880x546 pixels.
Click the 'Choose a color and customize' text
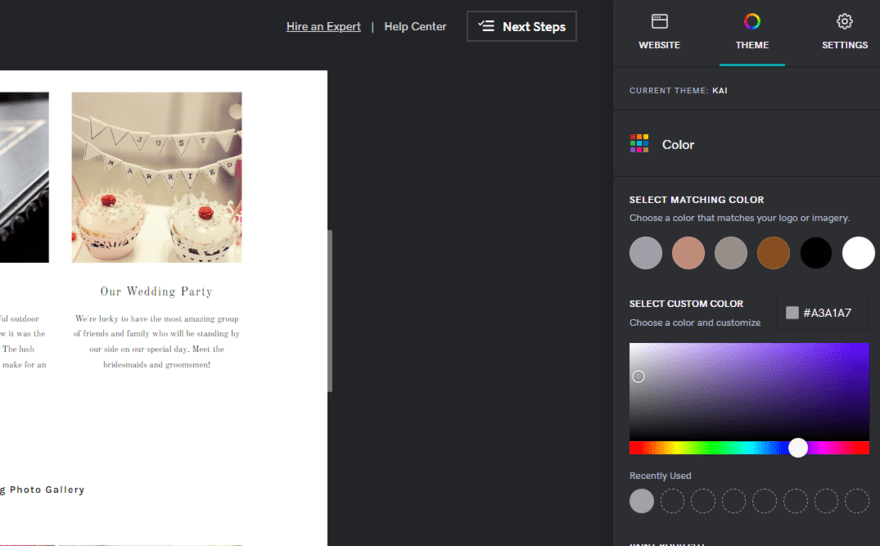(x=695, y=323)
